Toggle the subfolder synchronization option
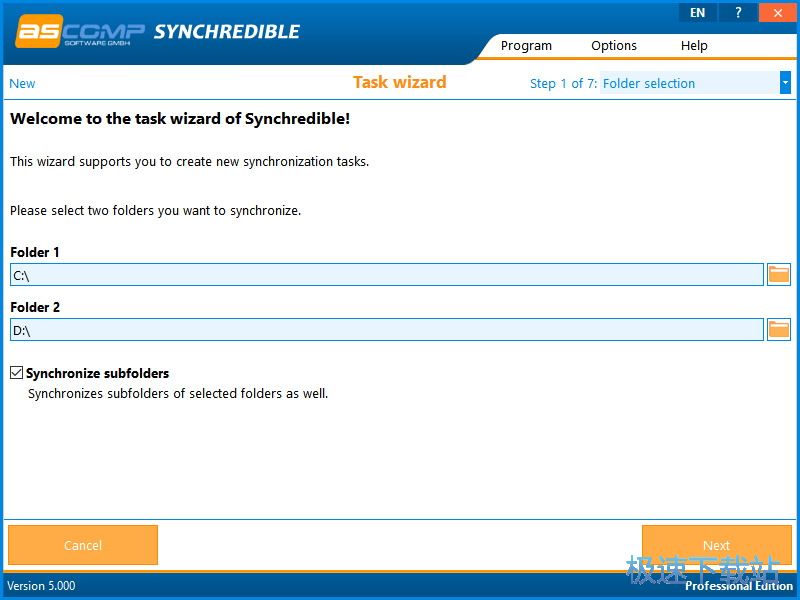Image resolution: width=800 pixels, height=600 pixels. click(16, 372)
